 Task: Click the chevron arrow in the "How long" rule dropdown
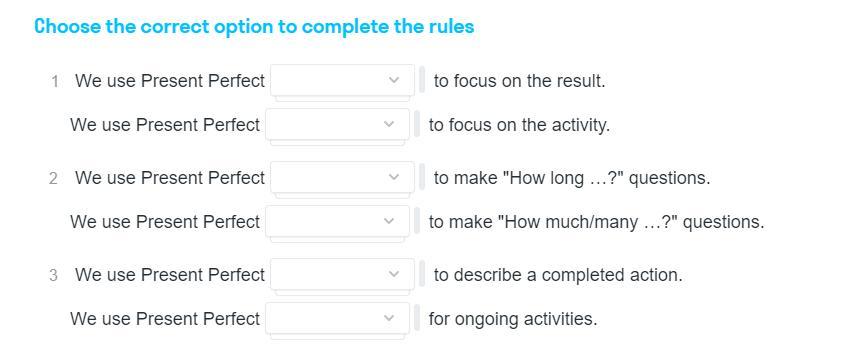[394, 177]
